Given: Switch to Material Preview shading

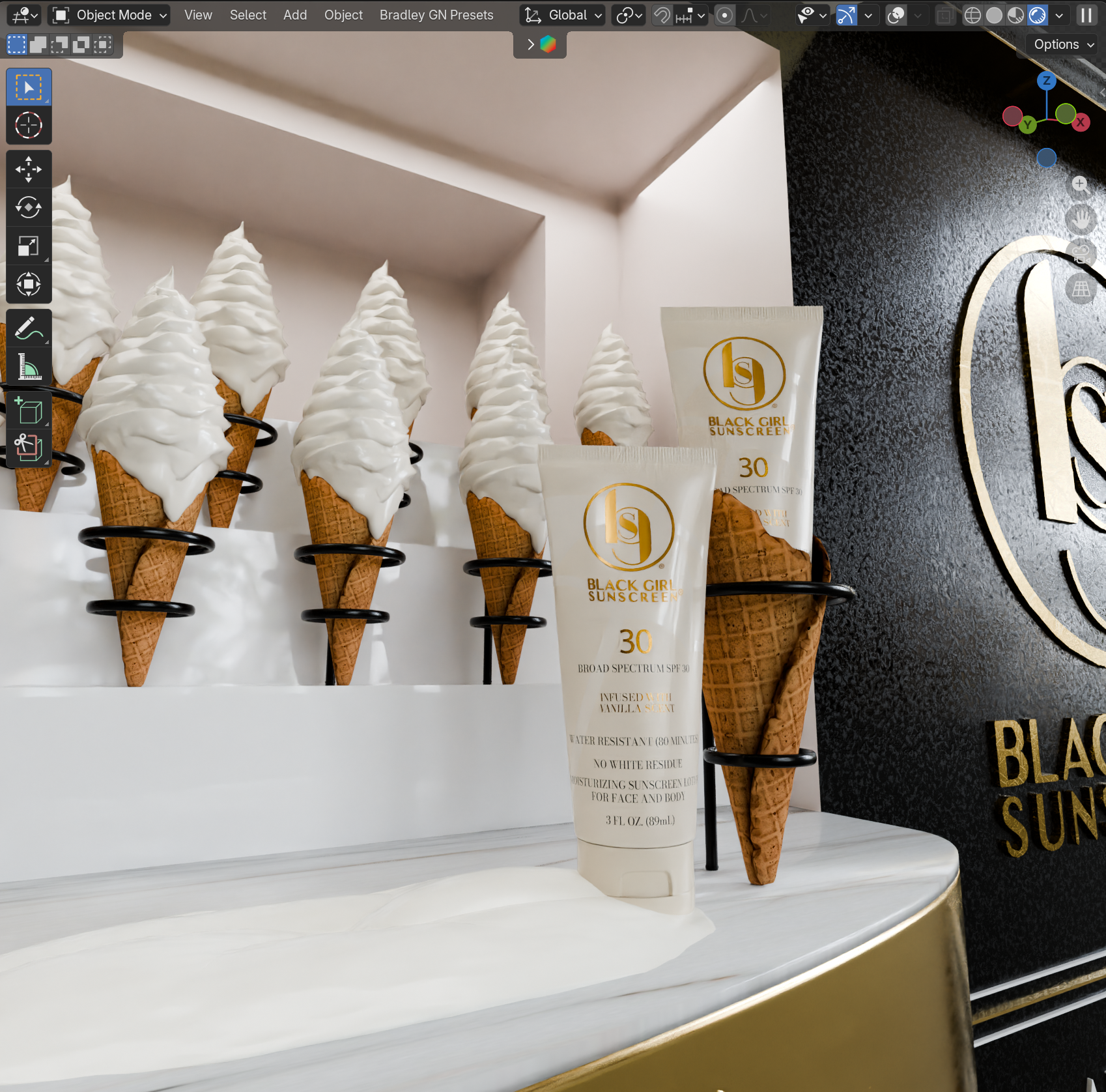Looking at the screenshot, I should click(1015, 15).
